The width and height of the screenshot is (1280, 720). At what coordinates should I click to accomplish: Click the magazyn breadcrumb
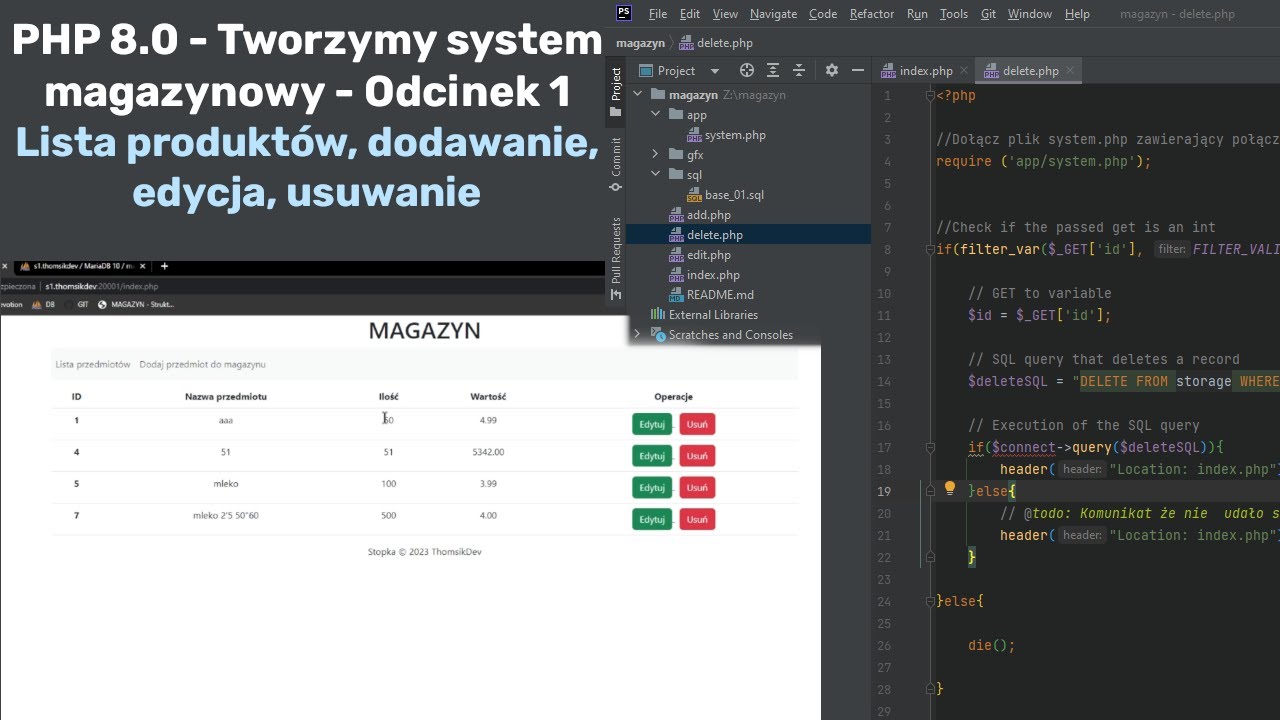tap(641, 44)
